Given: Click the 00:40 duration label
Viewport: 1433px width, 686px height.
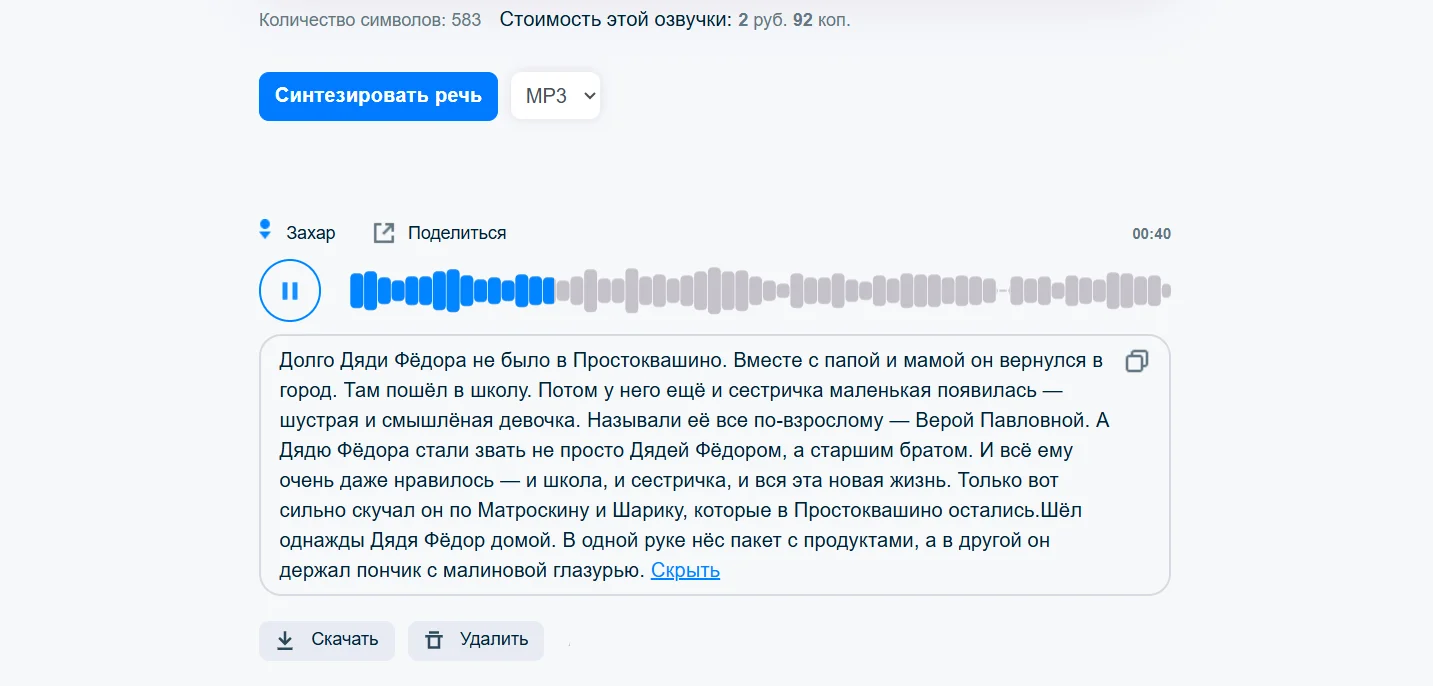Looking at the screenshot, I should coord(1151,234).
